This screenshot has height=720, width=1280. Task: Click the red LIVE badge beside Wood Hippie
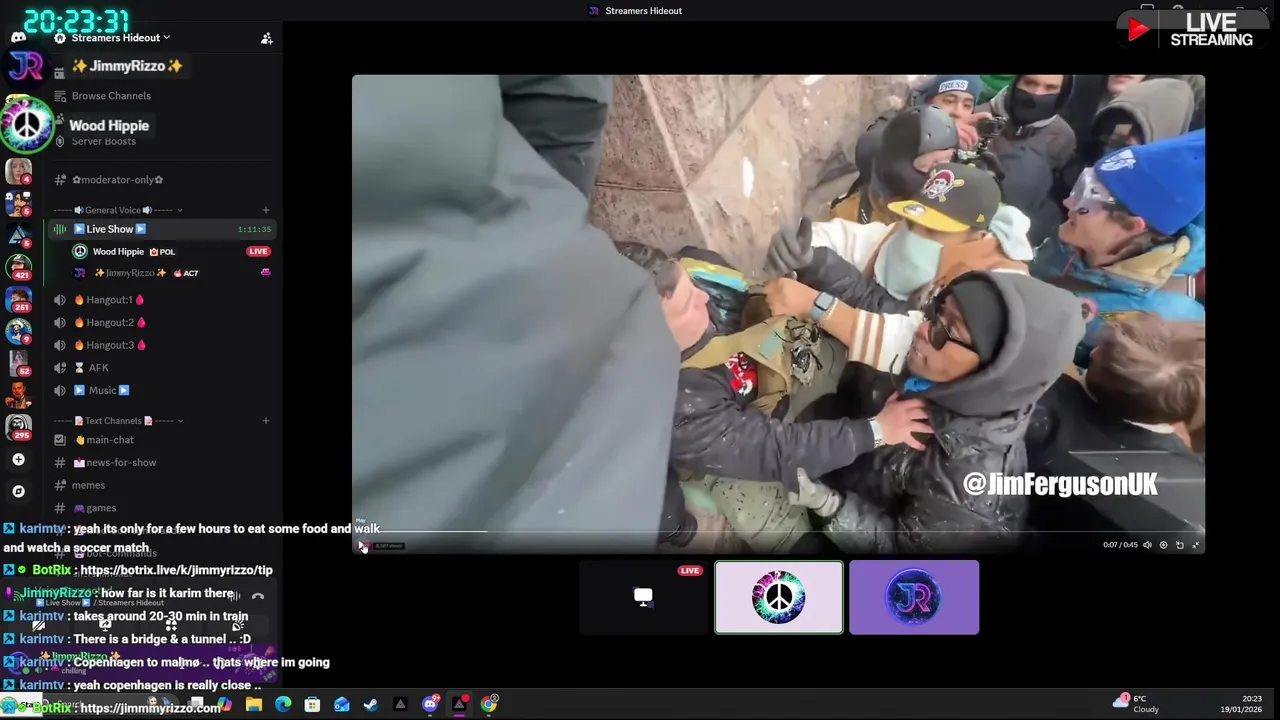click(x=258, y=252)
